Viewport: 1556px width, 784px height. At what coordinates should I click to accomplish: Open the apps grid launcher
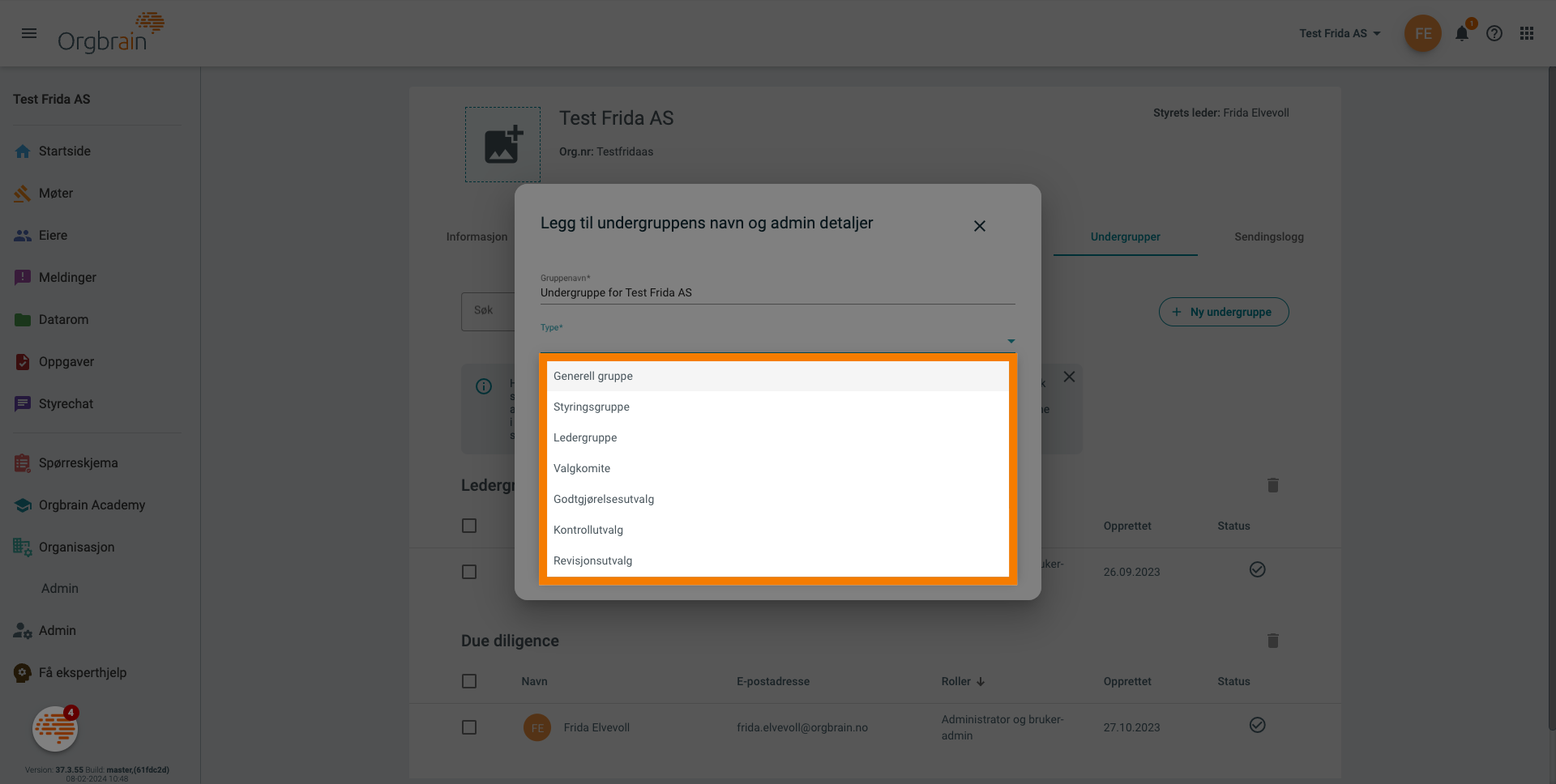point(1527,33)
